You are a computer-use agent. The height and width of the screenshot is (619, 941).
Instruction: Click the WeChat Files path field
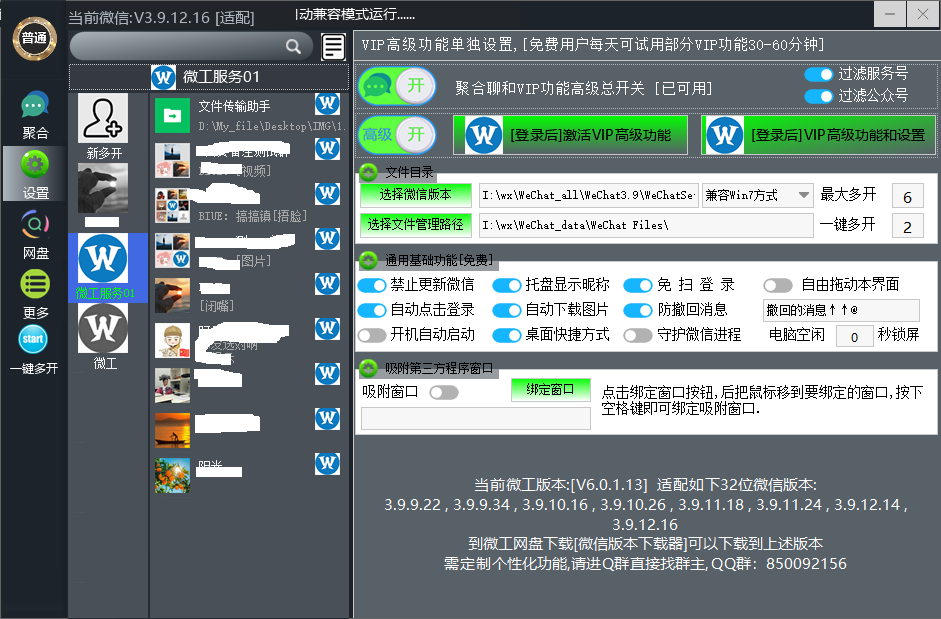[646, 225]
